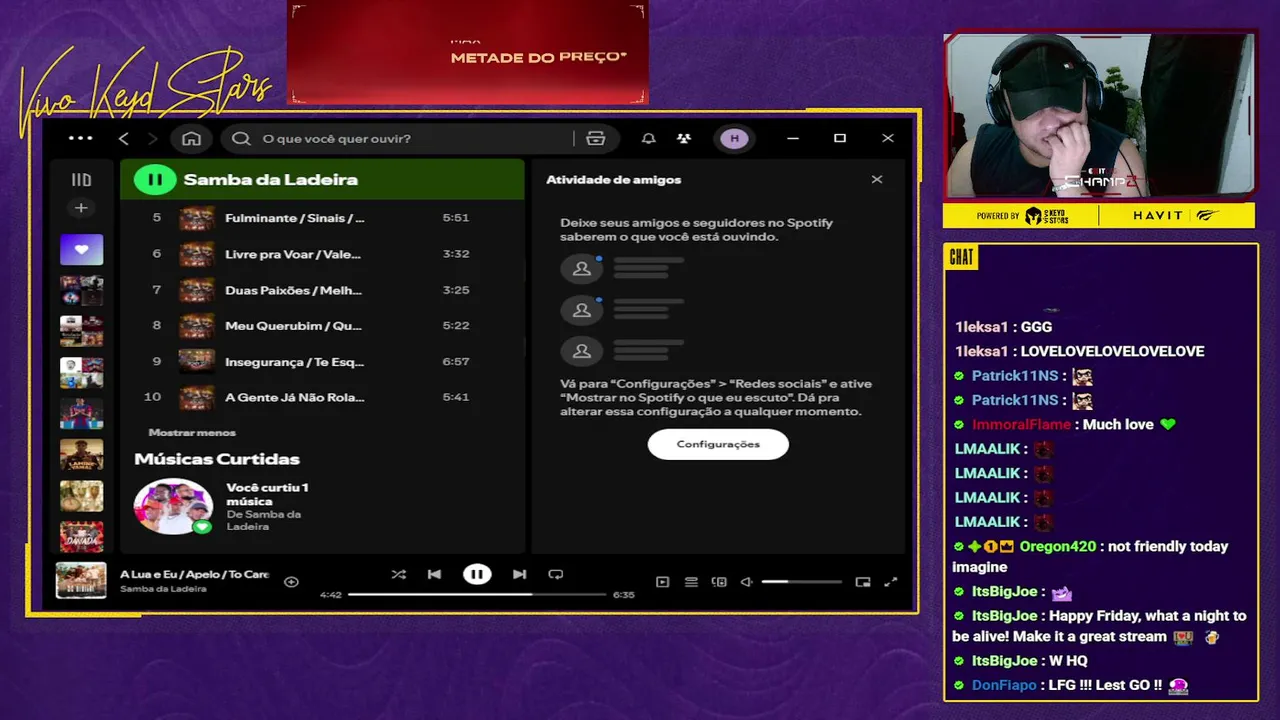Open the play queue icon
The width and height of the screenshot is (1280, 720).
point(691,582)
